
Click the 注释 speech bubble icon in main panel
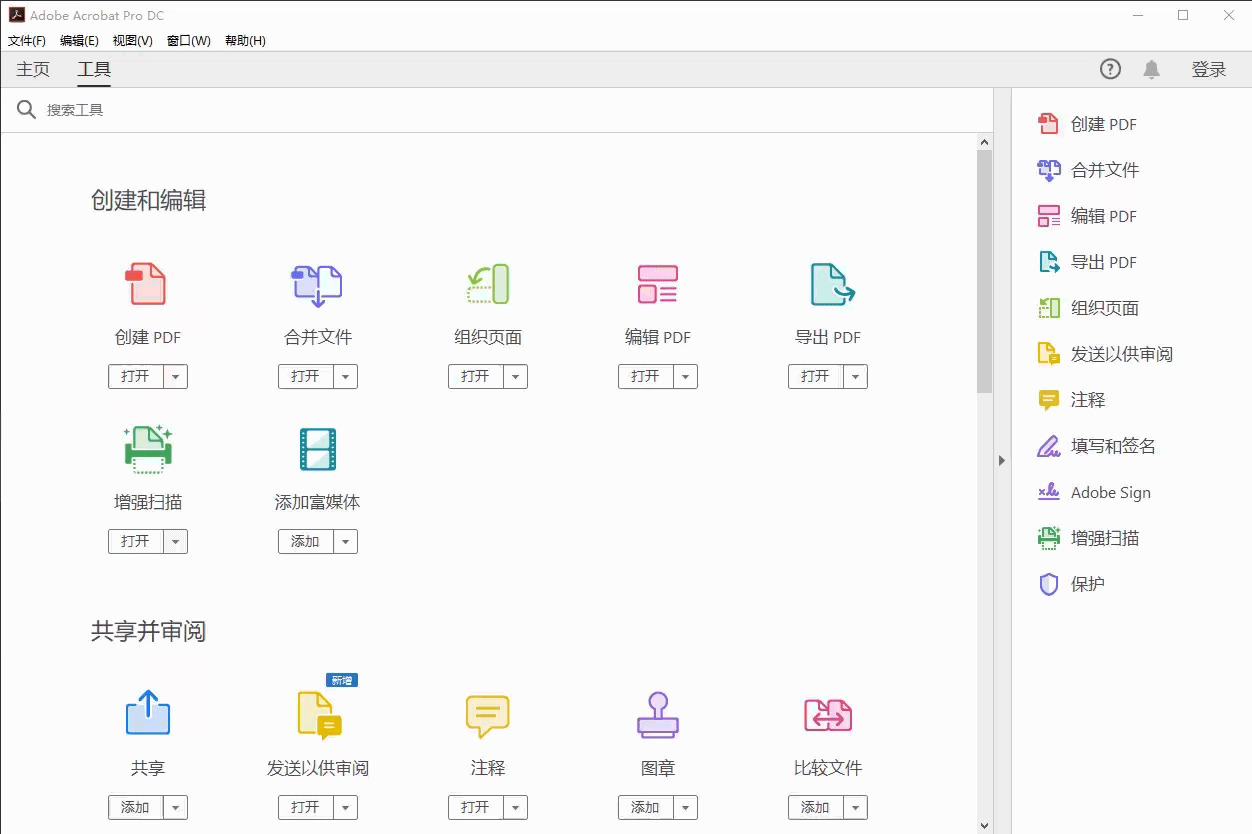(488, 716)
